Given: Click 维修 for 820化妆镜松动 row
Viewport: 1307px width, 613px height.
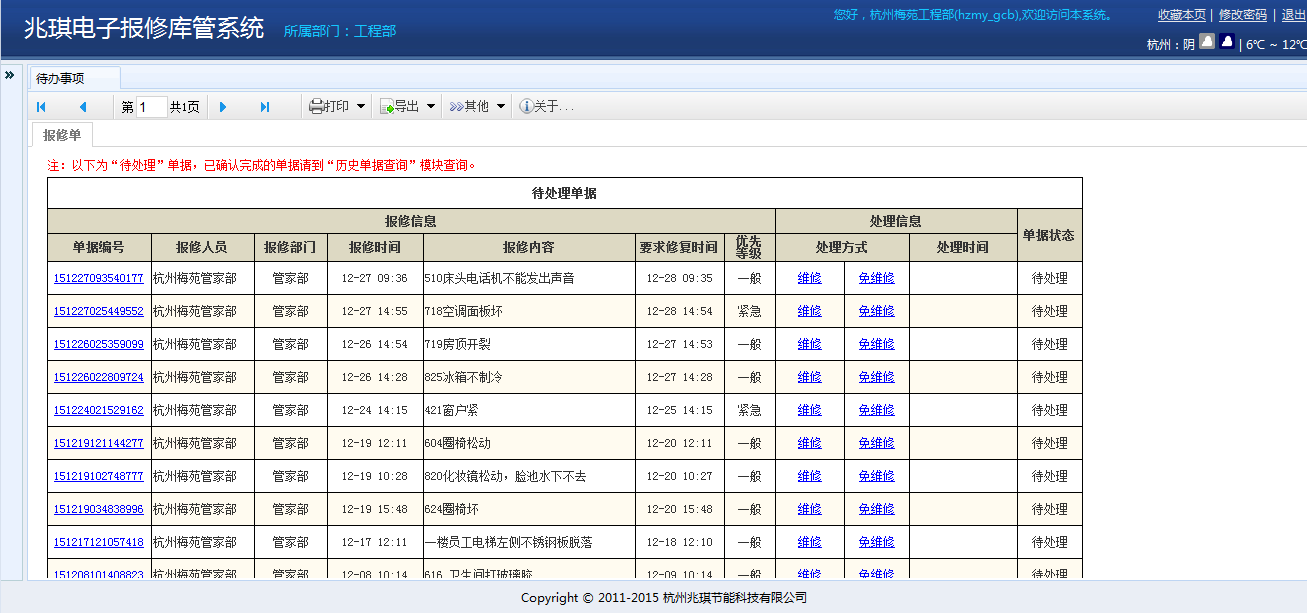Looking at the screenshot, I should coord(810,477).
